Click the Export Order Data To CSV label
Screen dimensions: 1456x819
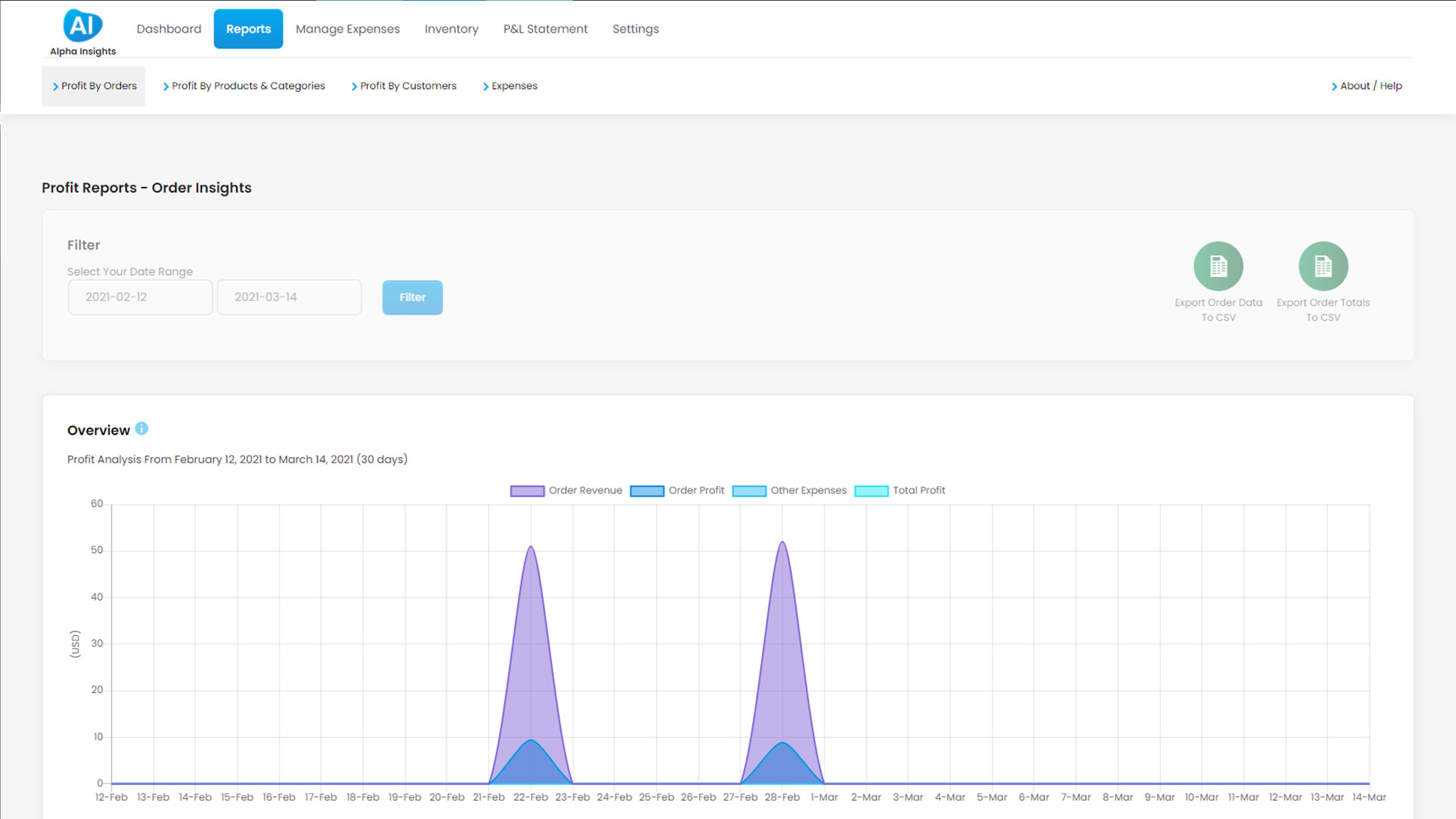(1218, 309)
